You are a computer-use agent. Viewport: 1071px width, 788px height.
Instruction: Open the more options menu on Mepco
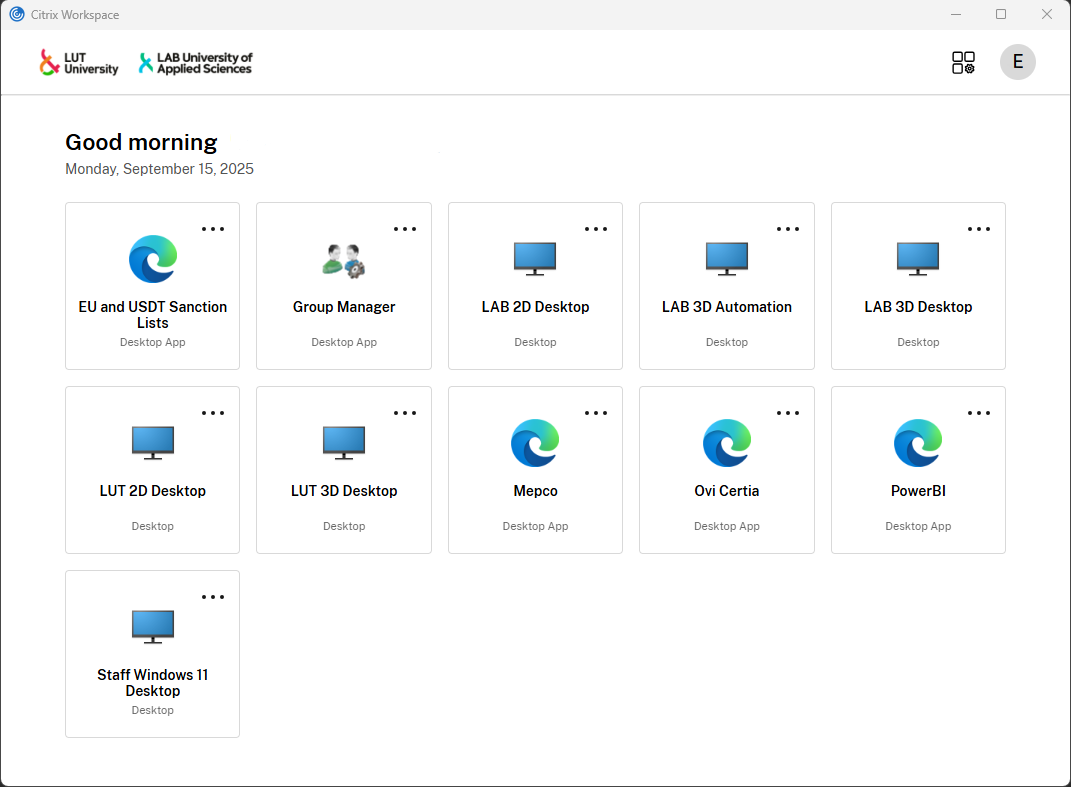pyautogui.click(x=596, y=412)
